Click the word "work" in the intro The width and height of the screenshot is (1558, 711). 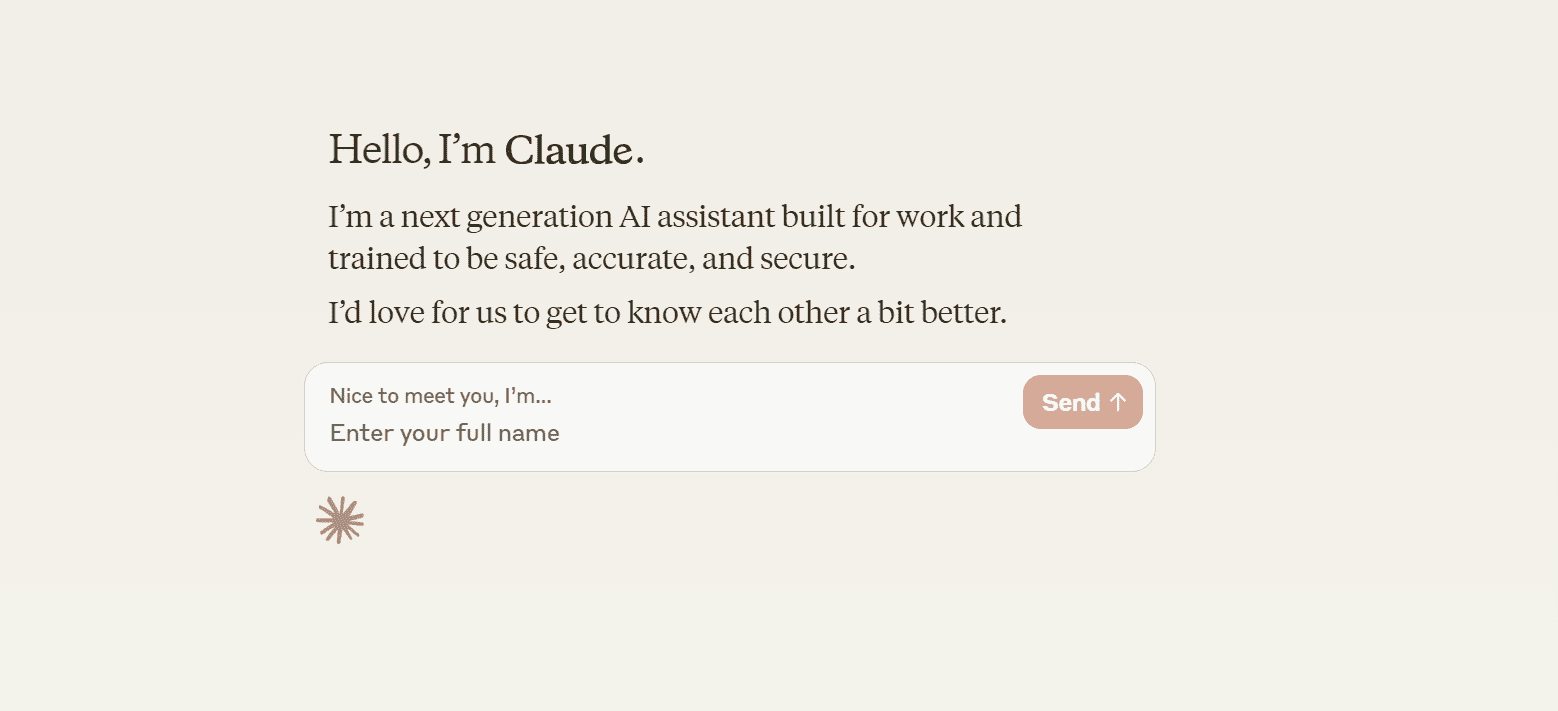[x=929, y=217]
